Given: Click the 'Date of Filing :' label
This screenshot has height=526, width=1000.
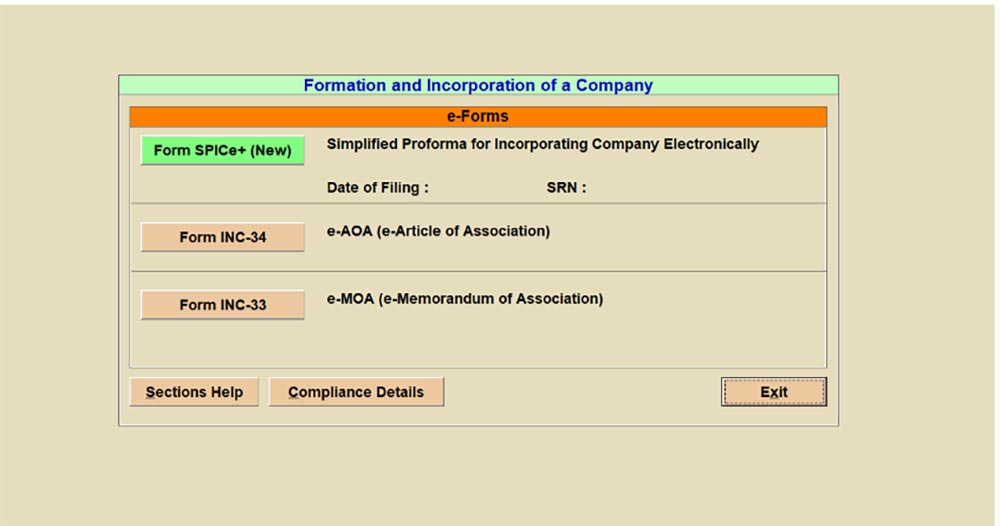Looking at the screenshot, I should 377,187.
